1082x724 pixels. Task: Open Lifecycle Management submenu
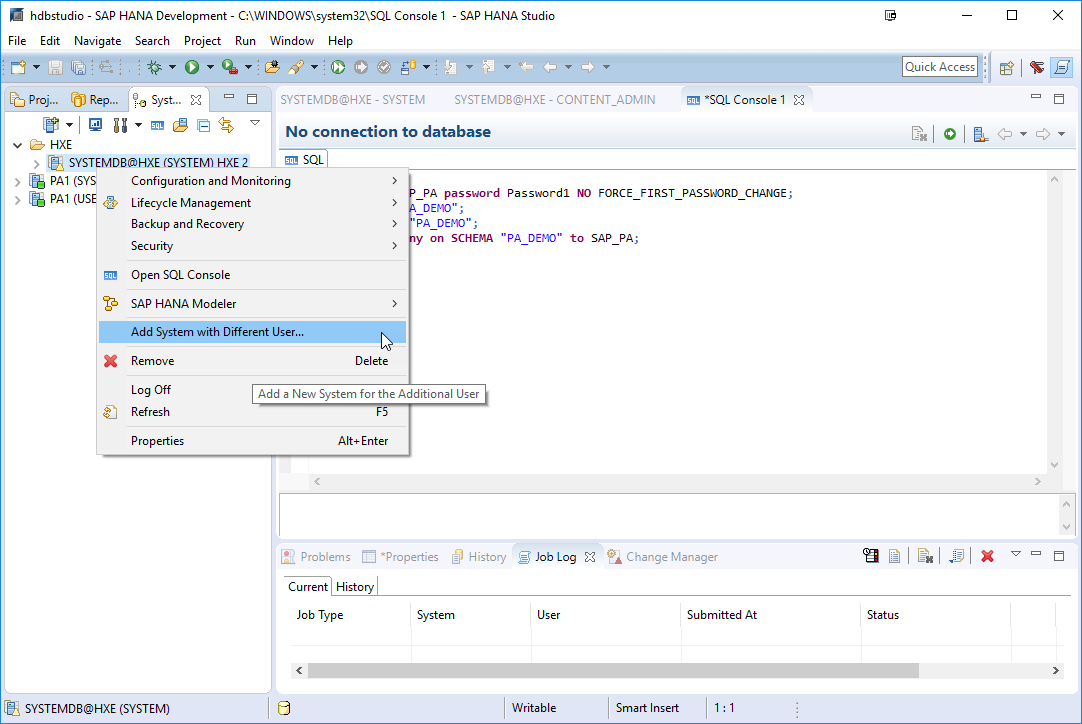253,203
